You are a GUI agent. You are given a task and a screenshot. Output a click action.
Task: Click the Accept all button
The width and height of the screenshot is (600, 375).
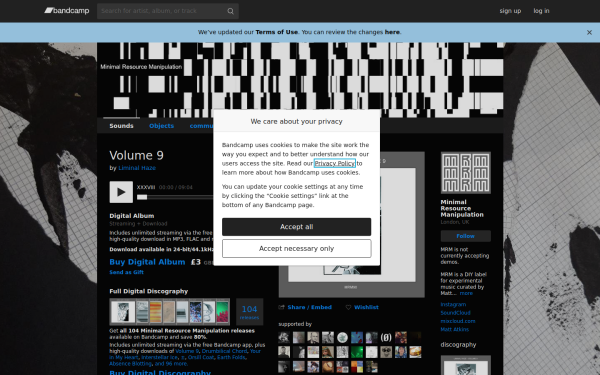[x=297, y=227]
